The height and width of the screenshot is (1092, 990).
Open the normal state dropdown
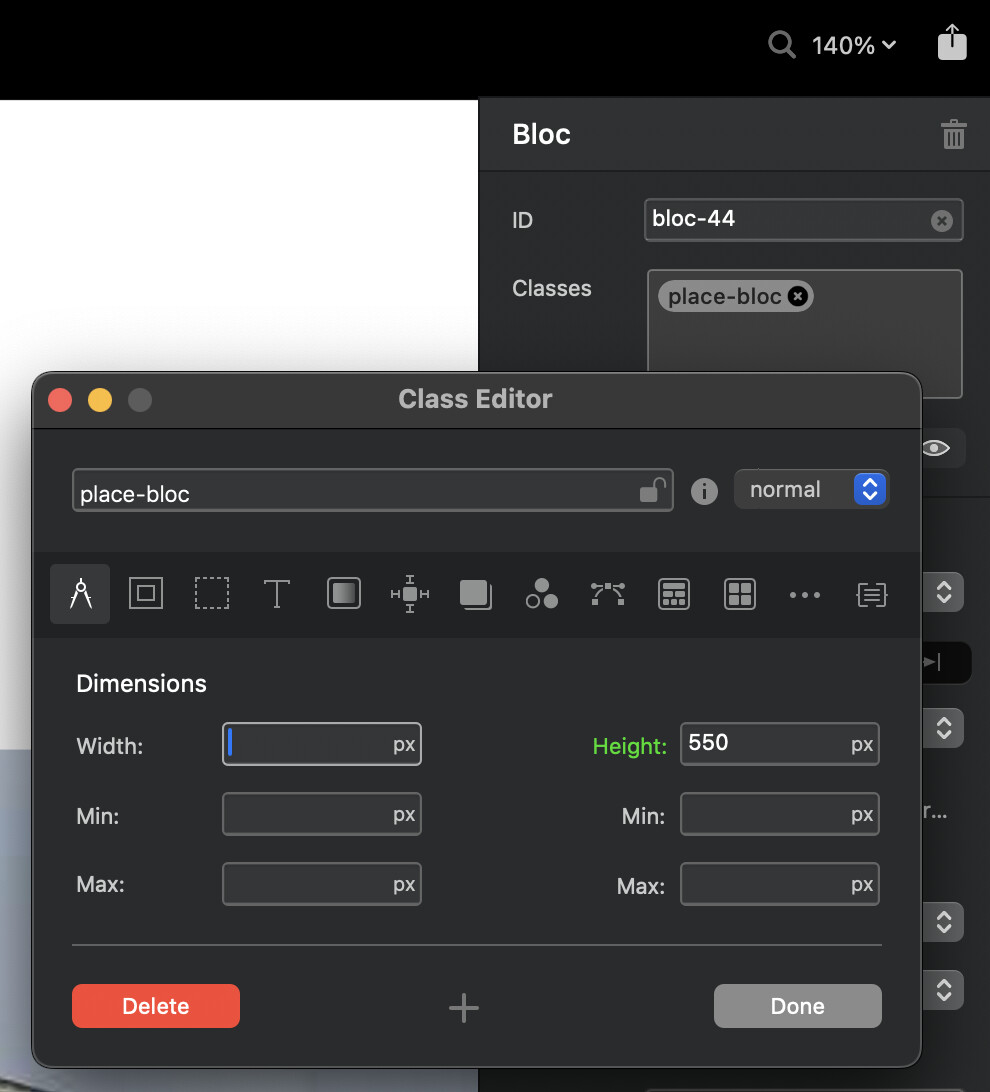point(811,489)
